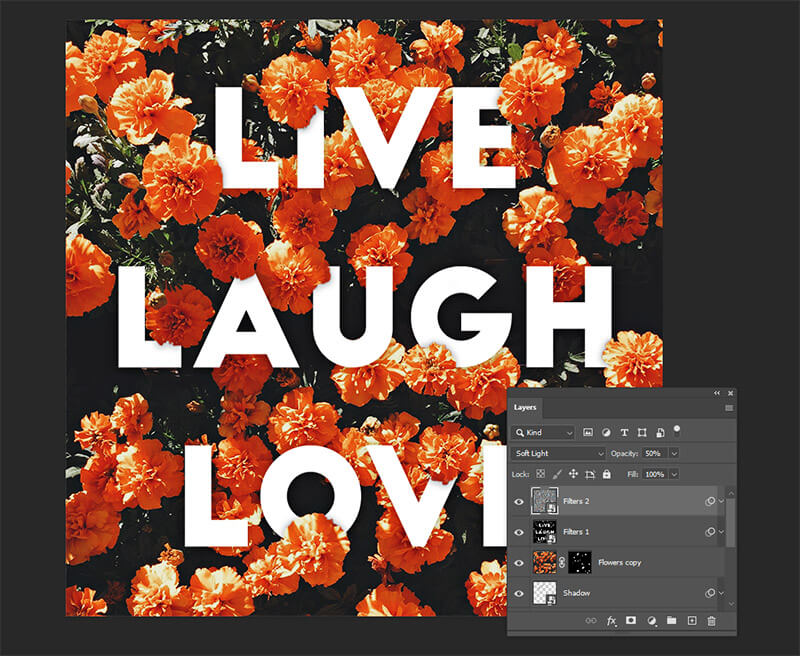Click lock image pixels brush icon

click(556, 473)
